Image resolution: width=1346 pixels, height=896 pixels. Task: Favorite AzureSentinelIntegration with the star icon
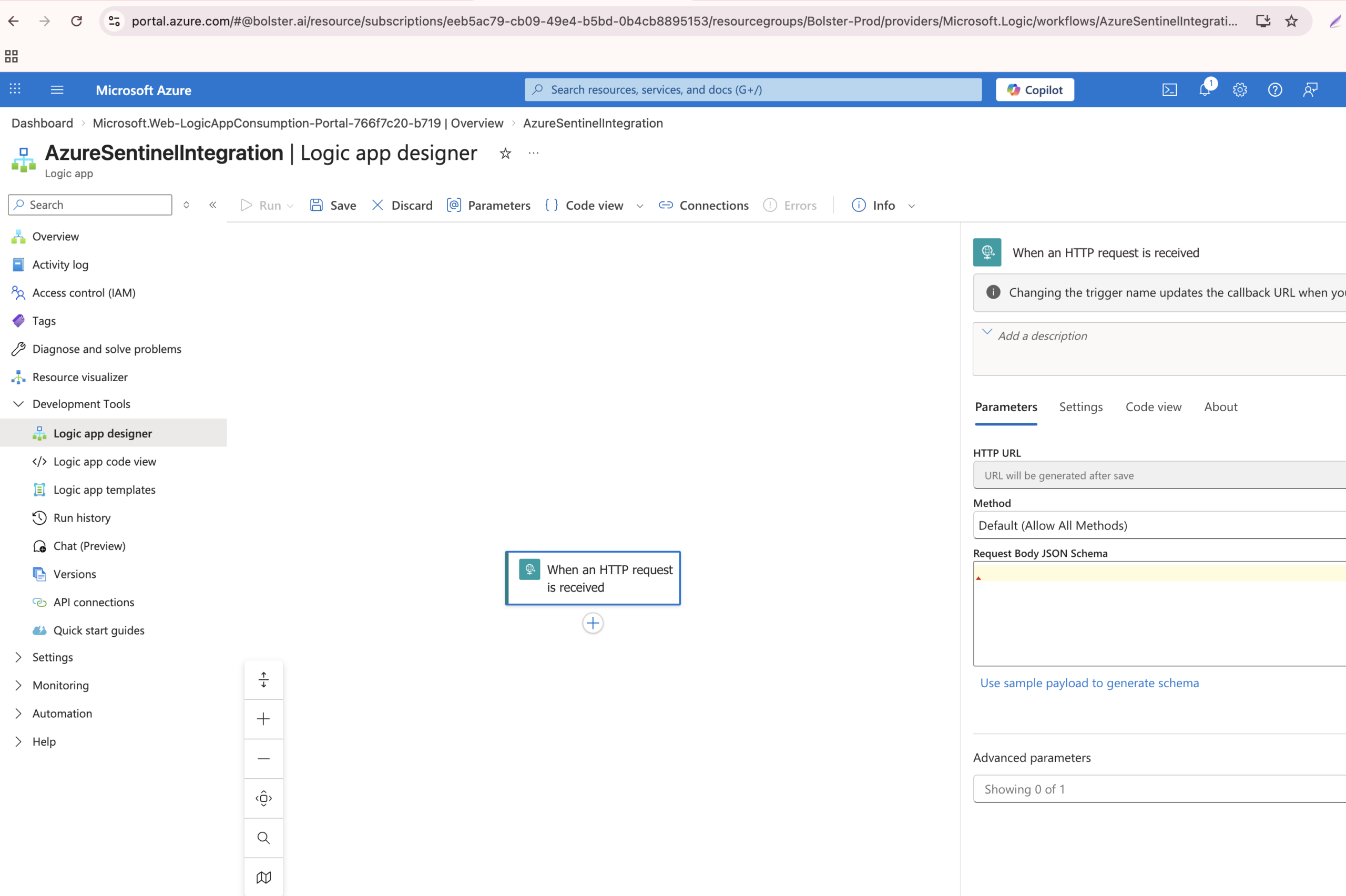click(x=505, y=153)
